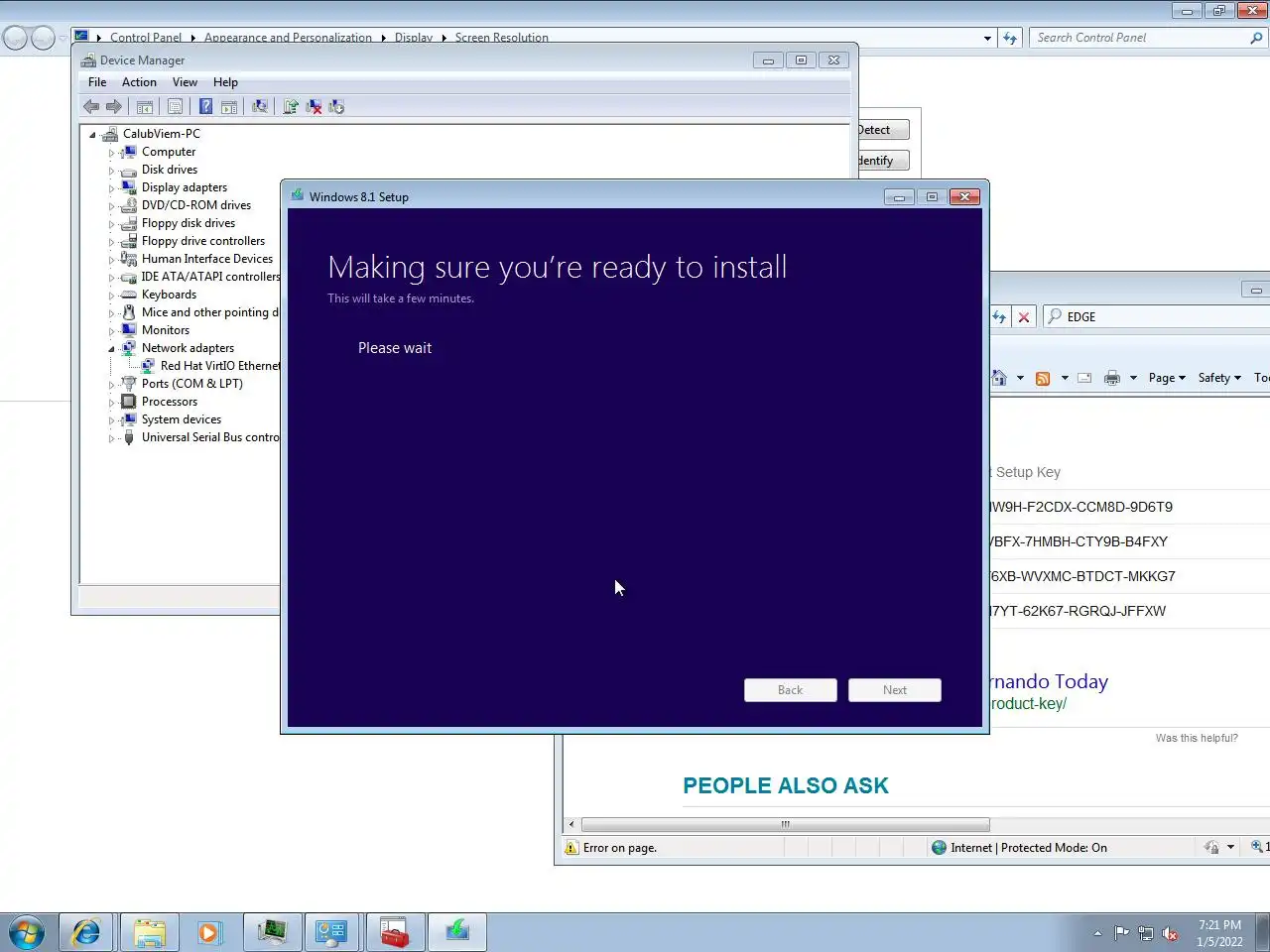Image resolution: width=1270 pixels, height=952 pixels.
Task: Click the Action Center flag in system tray
Action: tap(1121, 933)
